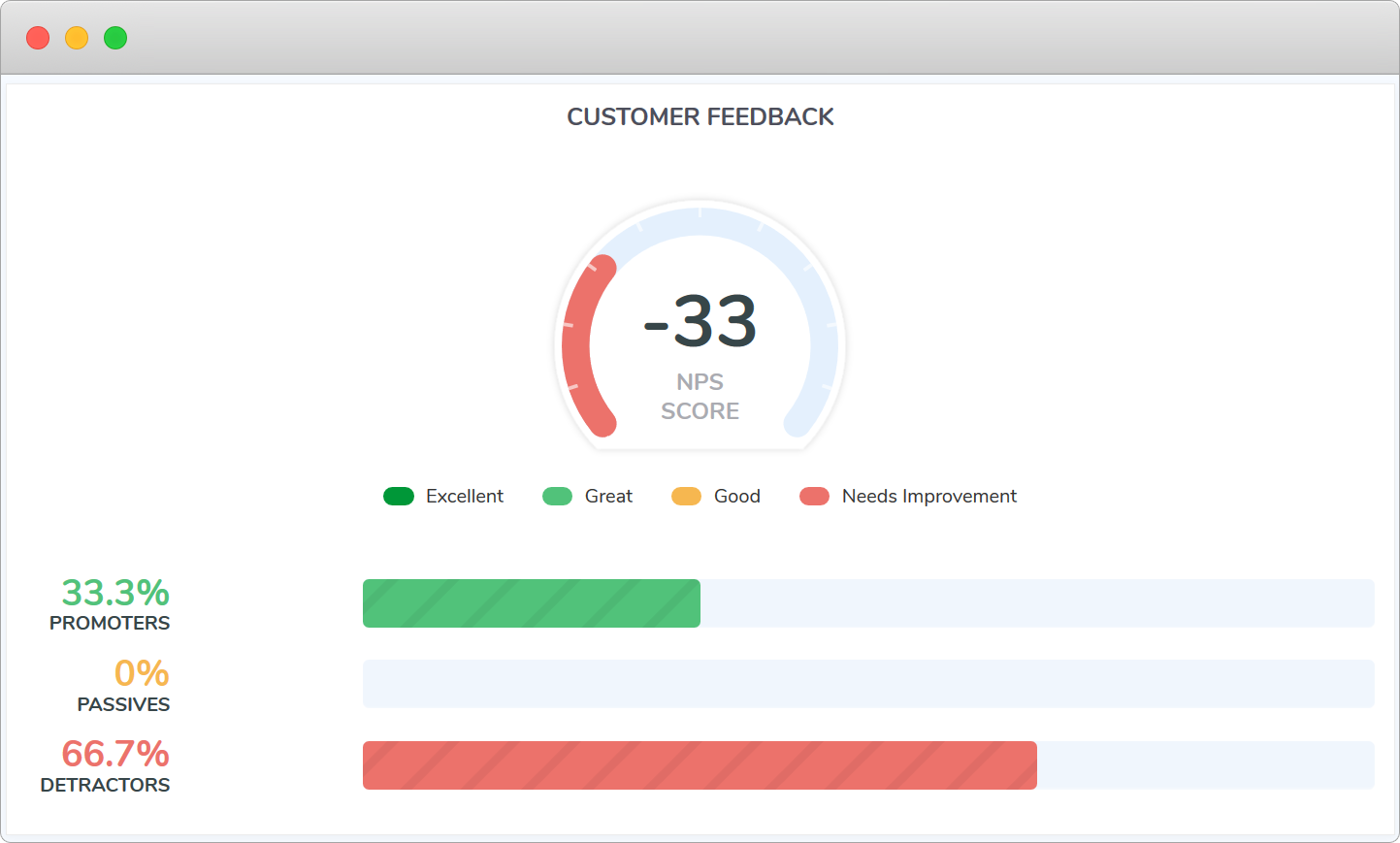Click the green Promoters progress bar

tap(532, 603)
